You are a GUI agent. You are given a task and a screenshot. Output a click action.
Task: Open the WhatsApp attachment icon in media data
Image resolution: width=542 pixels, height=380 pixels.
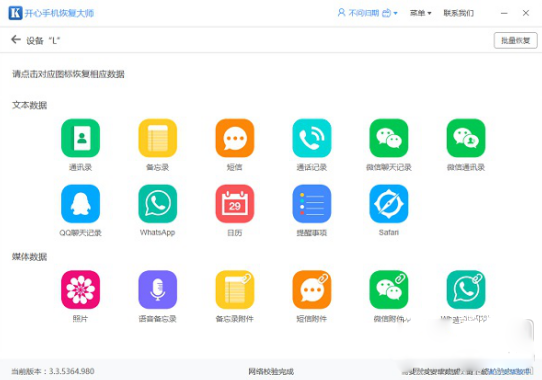[x=466, y=289]
